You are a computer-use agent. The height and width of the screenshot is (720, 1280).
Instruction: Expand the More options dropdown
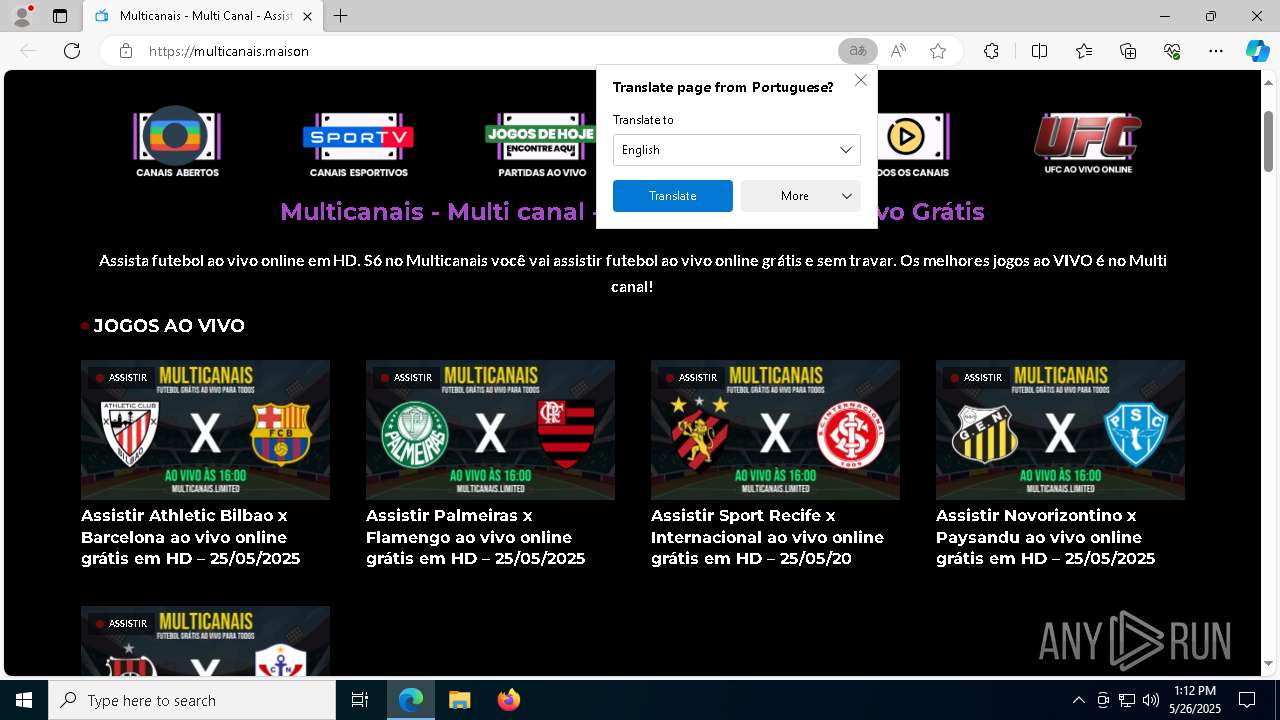click(801, 196)
